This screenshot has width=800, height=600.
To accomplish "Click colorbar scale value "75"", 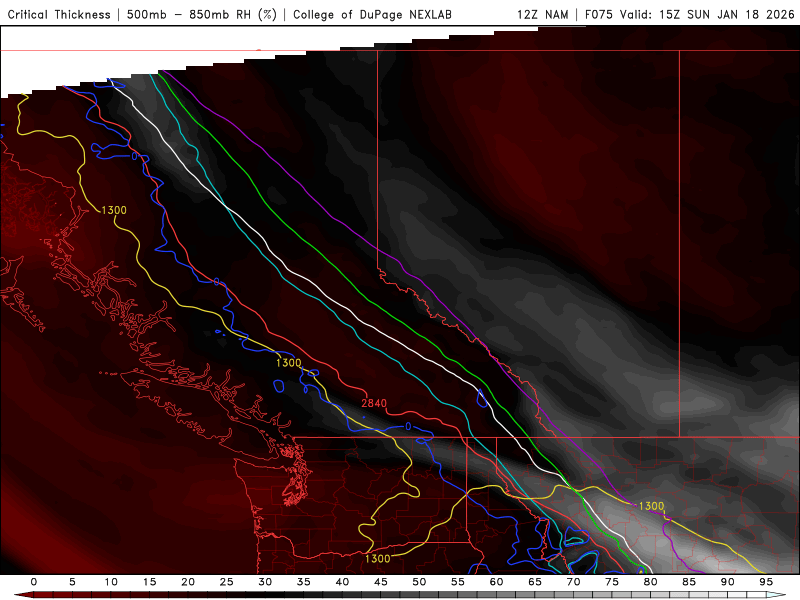I will 612,582.
